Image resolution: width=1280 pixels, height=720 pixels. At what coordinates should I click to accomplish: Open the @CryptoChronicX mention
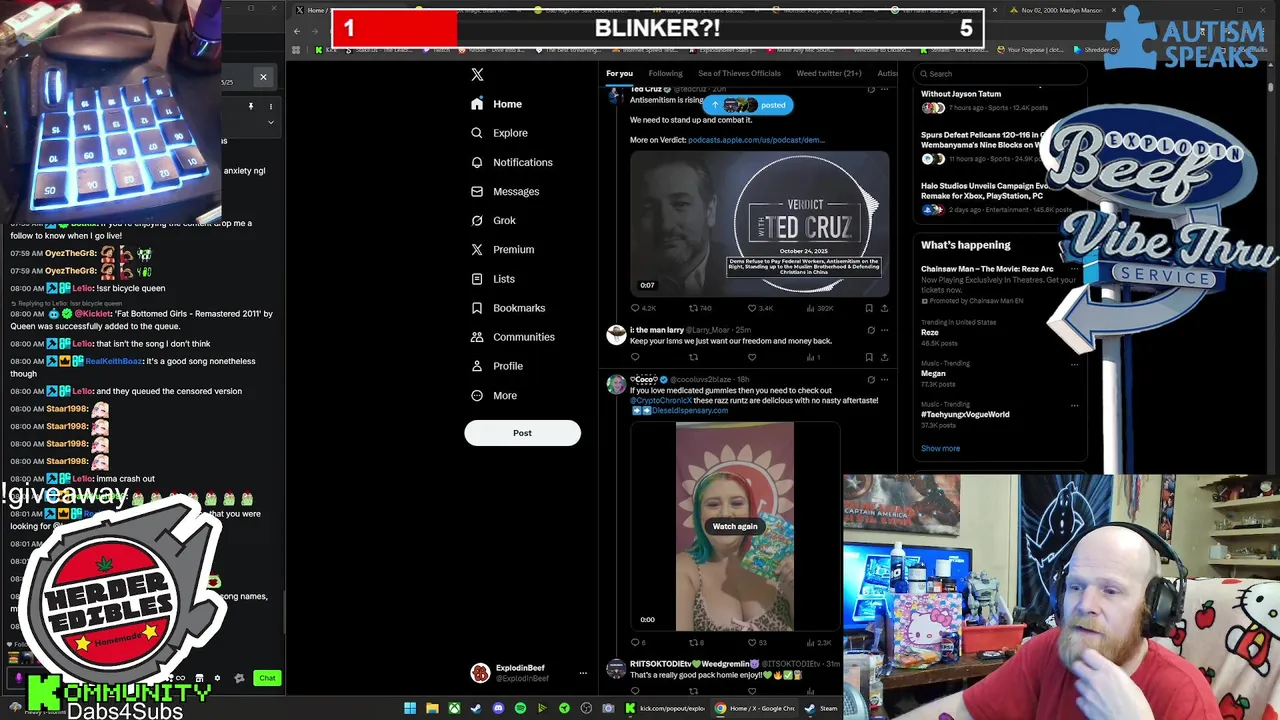[661, 400]
